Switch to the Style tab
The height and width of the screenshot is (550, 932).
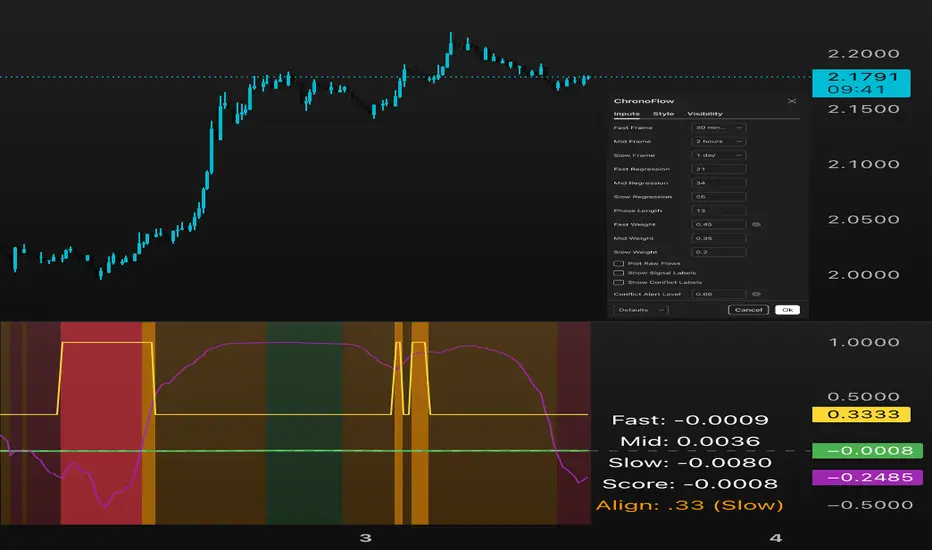coord(664,114)
